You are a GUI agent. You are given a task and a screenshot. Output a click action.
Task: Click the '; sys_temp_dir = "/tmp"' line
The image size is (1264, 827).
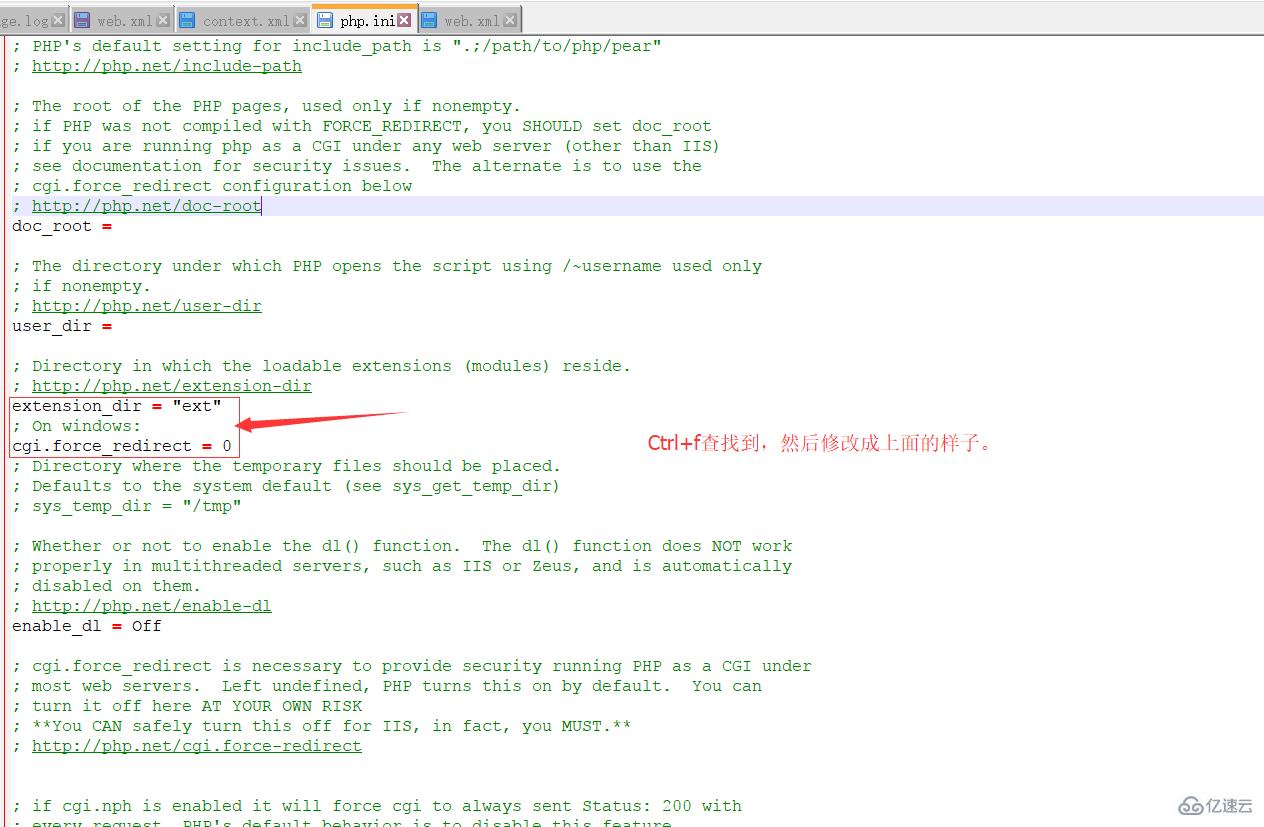pos(127,506)
